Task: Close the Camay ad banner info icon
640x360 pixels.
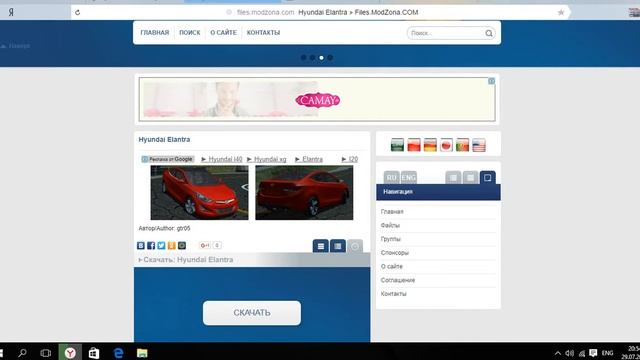Action: [491, 81]
